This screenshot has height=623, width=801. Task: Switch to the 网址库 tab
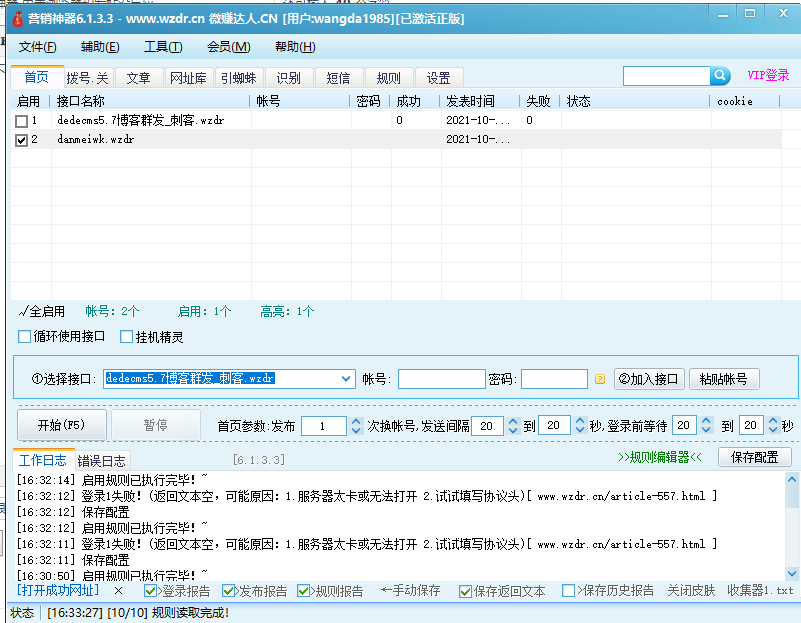188,78
